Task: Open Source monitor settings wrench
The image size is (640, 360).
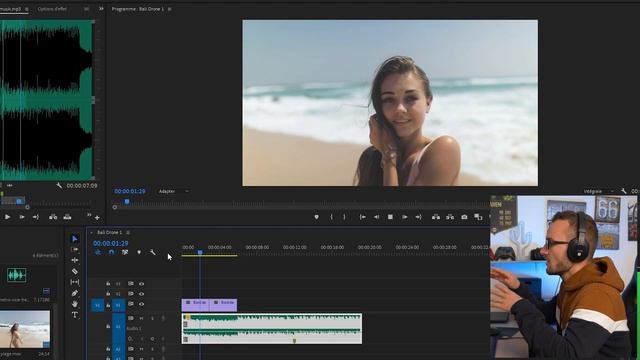Action: pyautogui.click(x=59, y=186)
